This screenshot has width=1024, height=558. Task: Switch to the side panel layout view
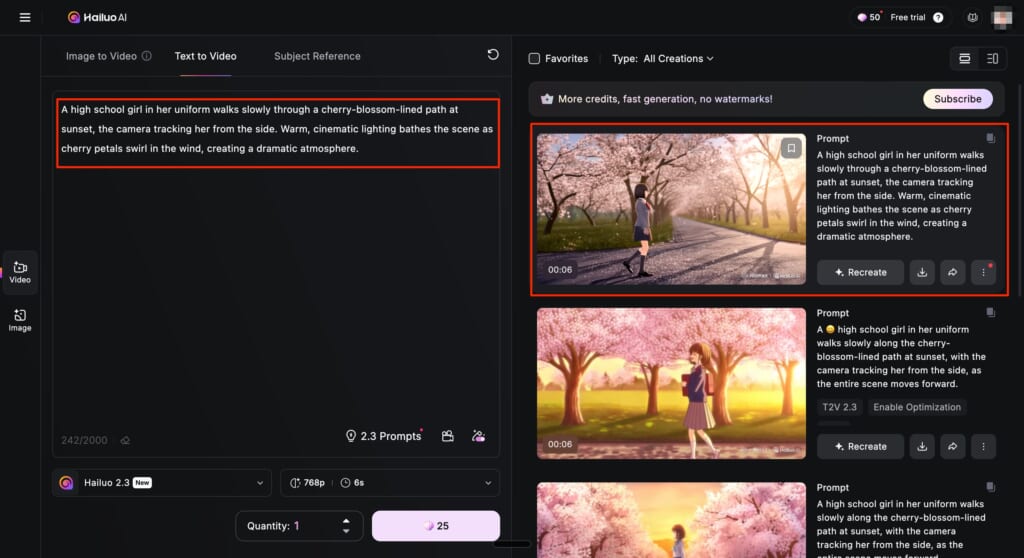(x=992, y=59)
